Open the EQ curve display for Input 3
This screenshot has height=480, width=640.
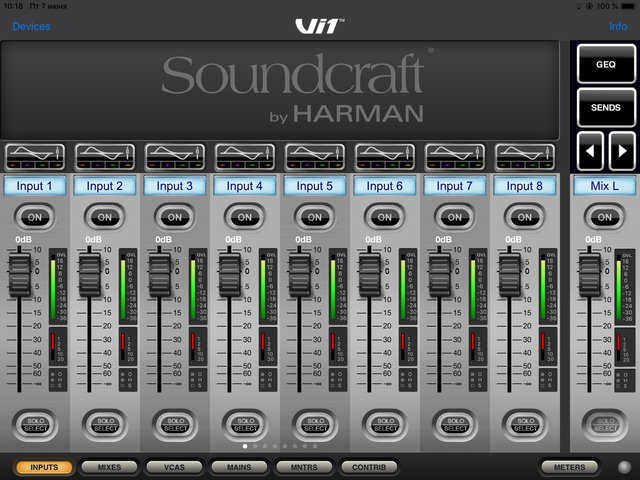[175, 157]
